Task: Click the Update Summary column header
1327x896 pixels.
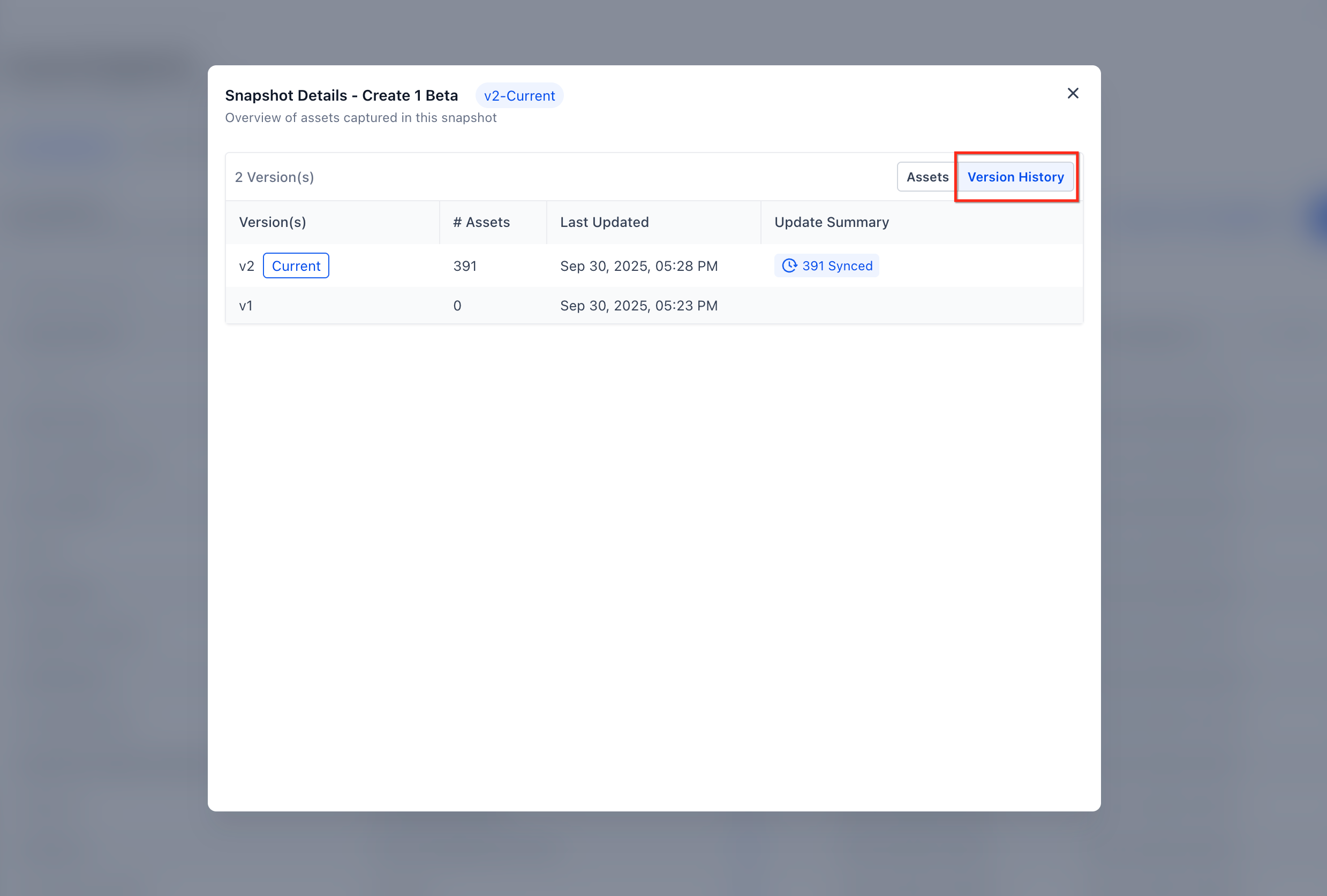Action: (831, 223)
